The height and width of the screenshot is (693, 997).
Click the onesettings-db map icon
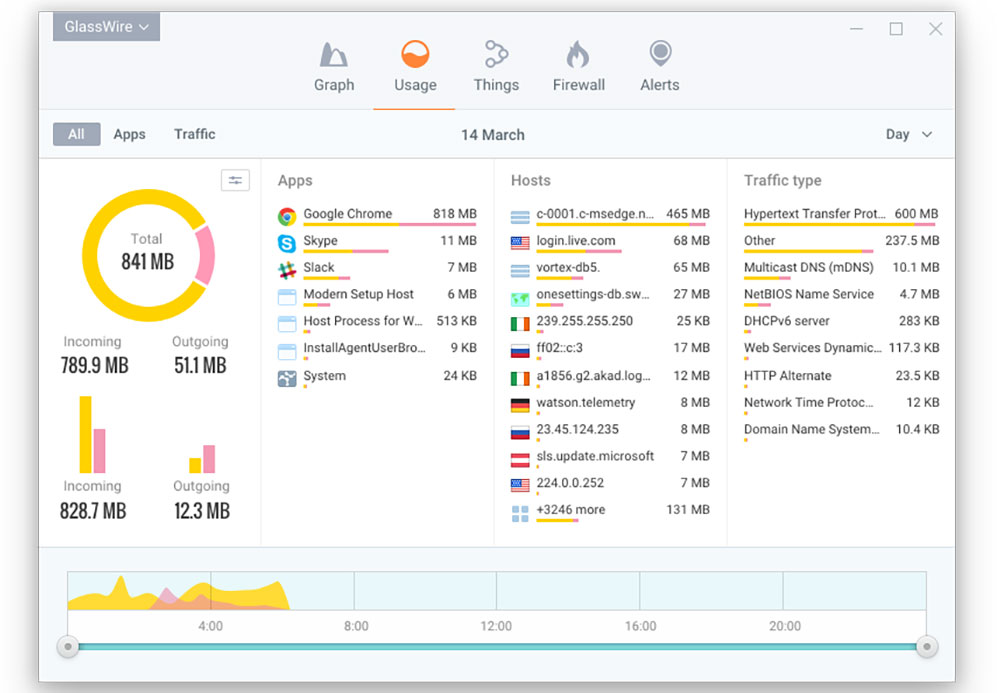[520, 298]
